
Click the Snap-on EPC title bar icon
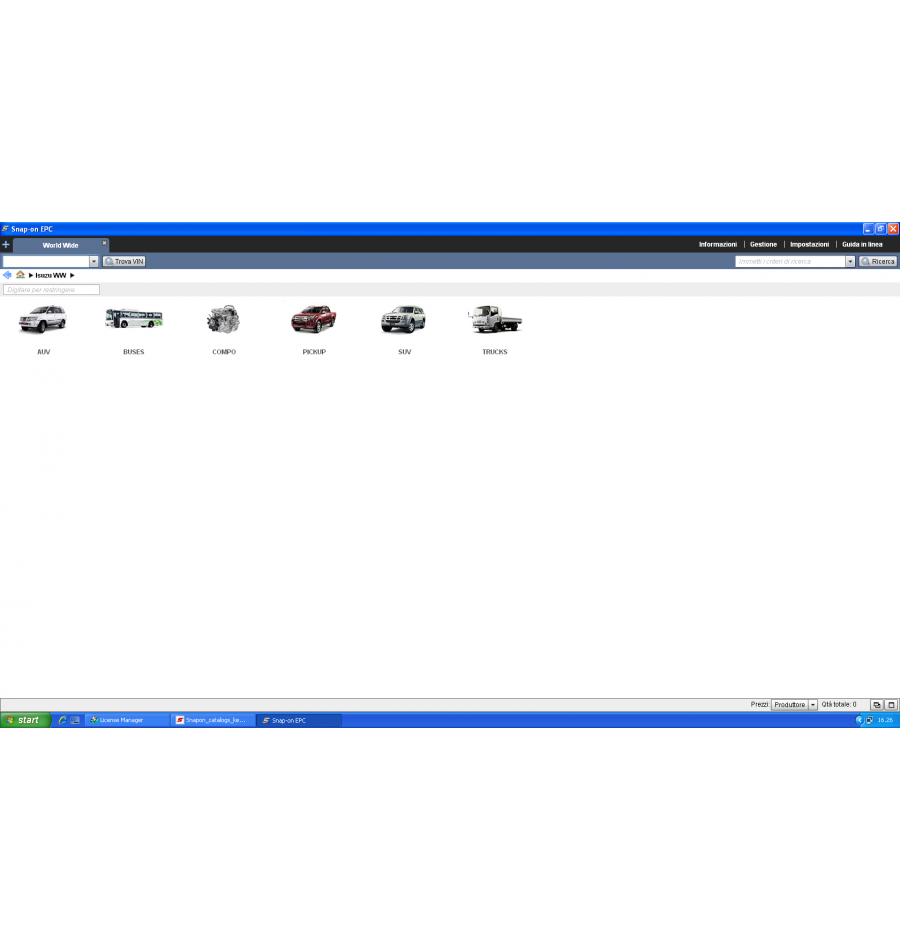tap(5, 229)
